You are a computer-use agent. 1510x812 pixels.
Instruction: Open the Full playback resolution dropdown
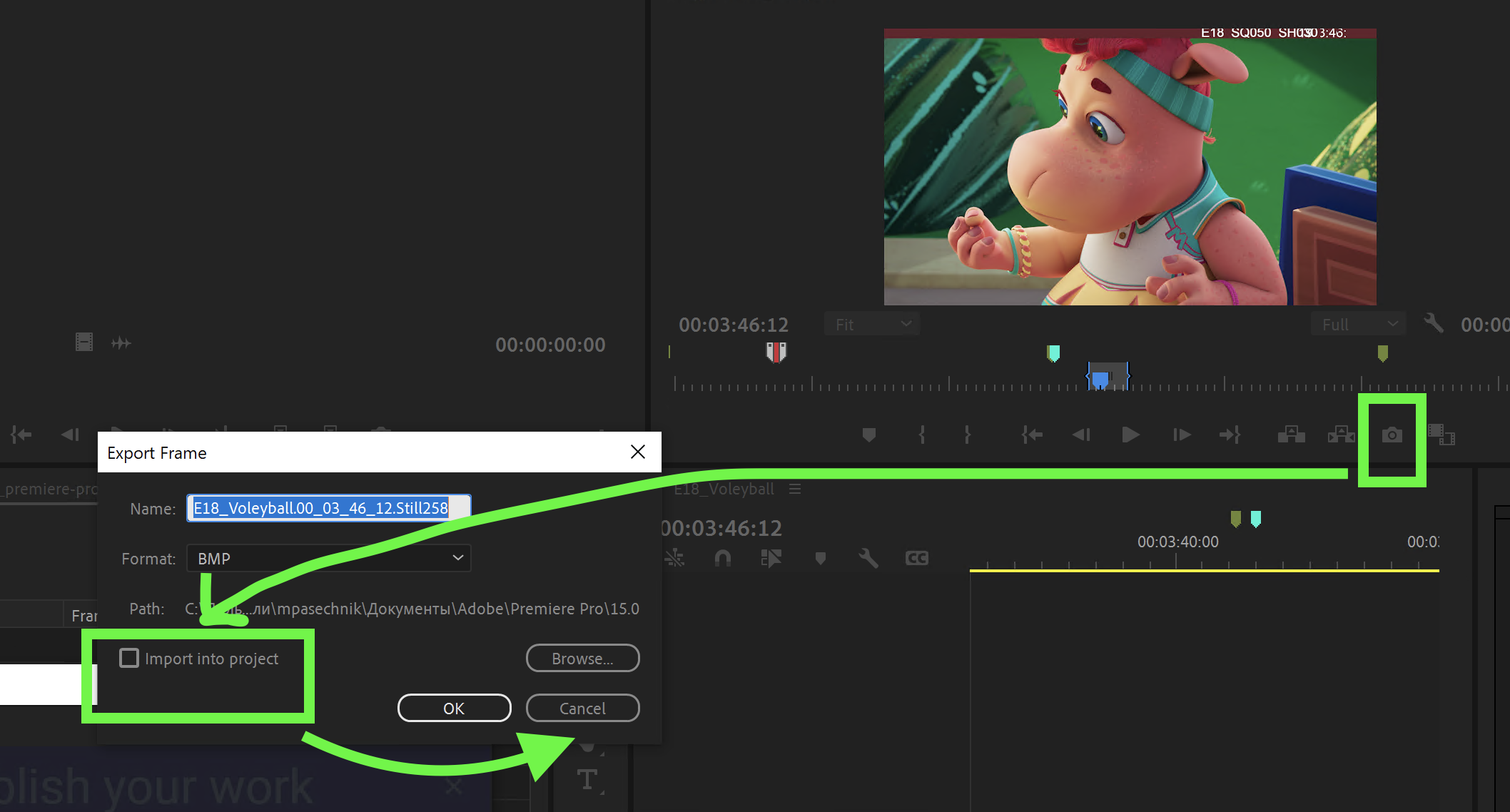[1359, 325]
